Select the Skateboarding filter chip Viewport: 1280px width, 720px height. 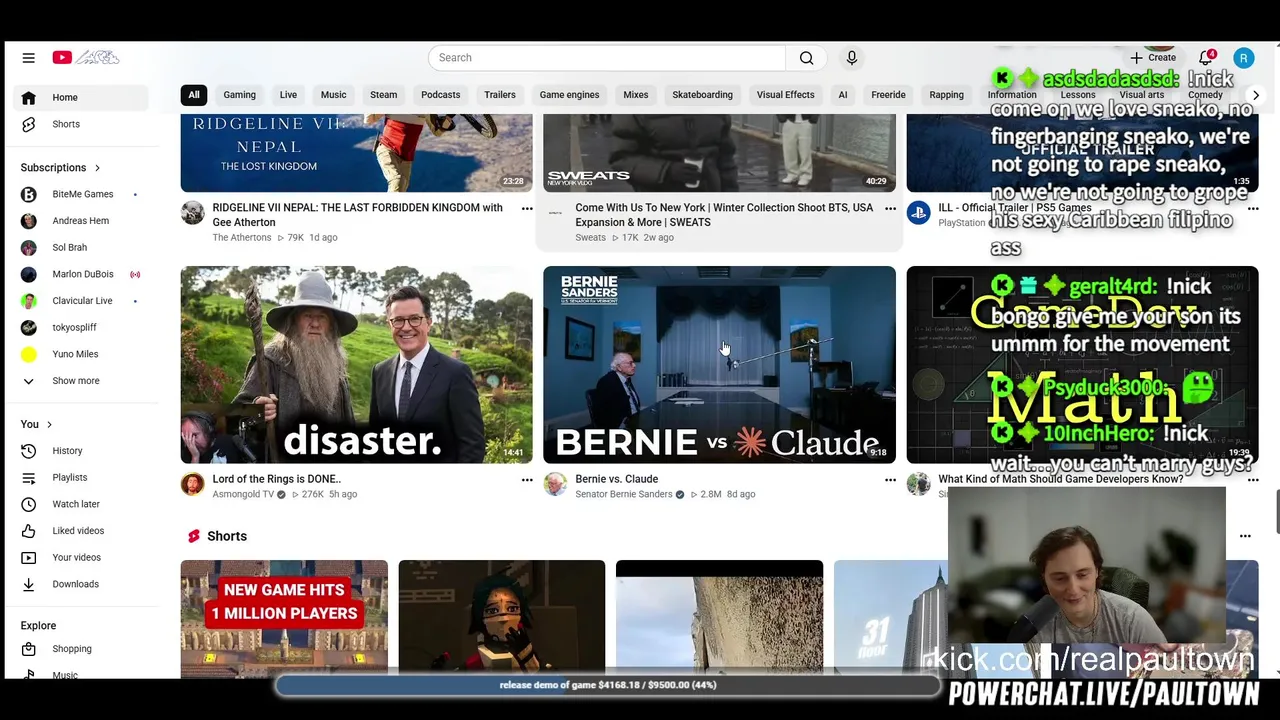click(703, 95)
